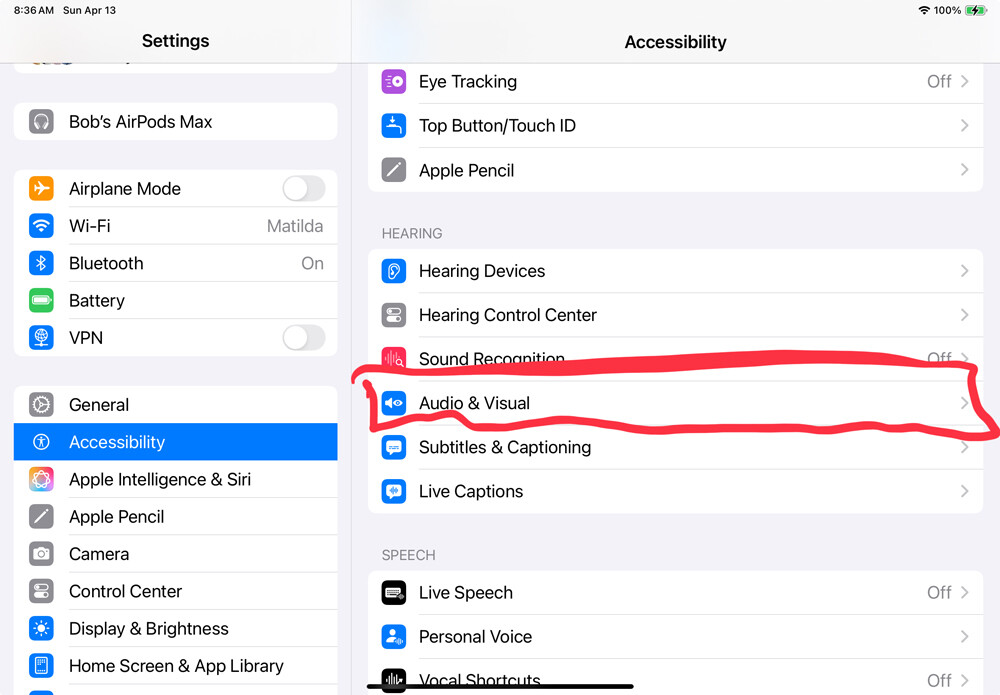The image size is (1000, 695).
Task: Tap the Eye Tracking purple icon
Action: coord(393,82)
